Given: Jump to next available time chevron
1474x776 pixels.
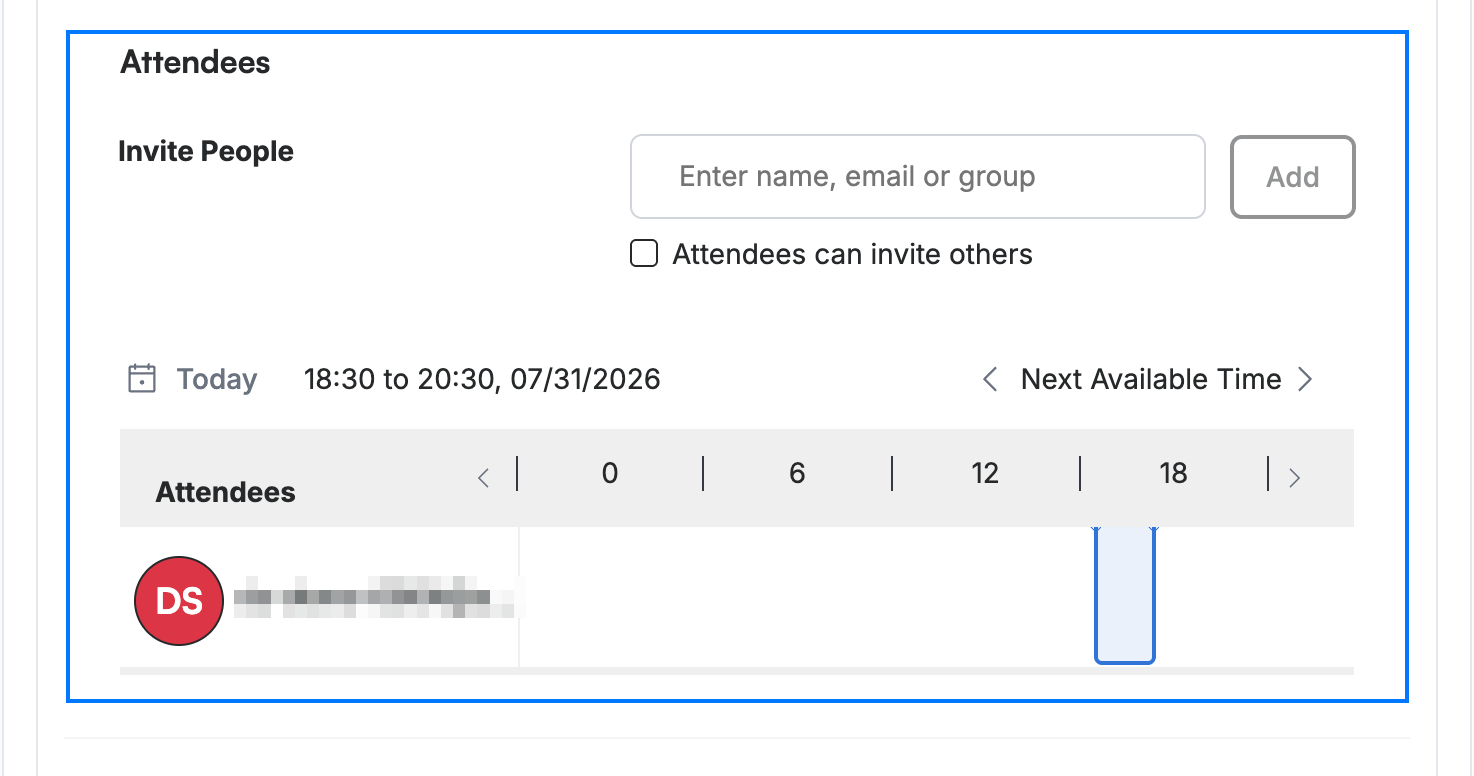Looking at the screenshot, I should coord(1304,379).
